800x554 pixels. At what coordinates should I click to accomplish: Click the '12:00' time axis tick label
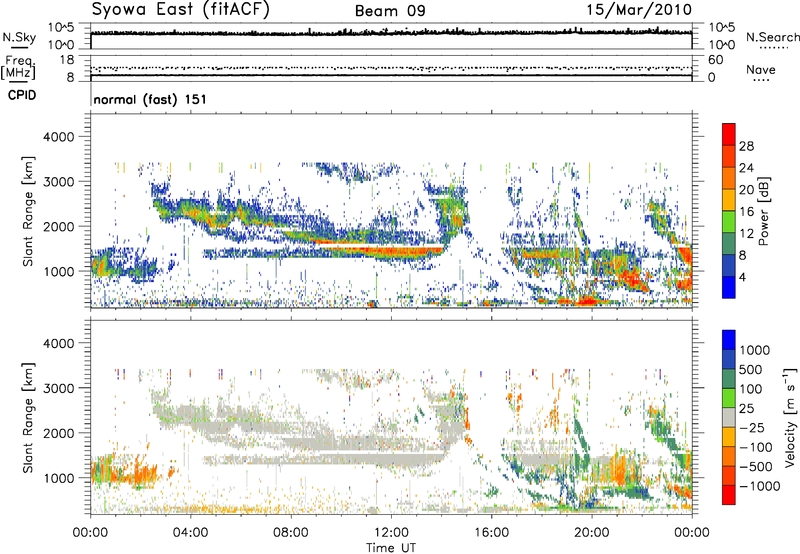pyautogui.click(x=392, y=533)
